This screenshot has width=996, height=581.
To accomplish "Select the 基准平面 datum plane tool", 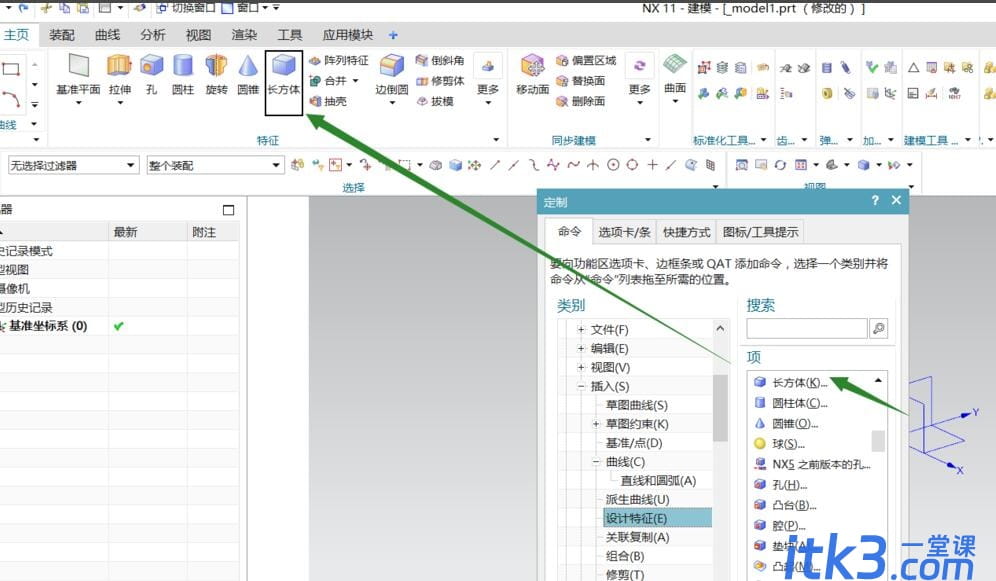I will 78,75.
